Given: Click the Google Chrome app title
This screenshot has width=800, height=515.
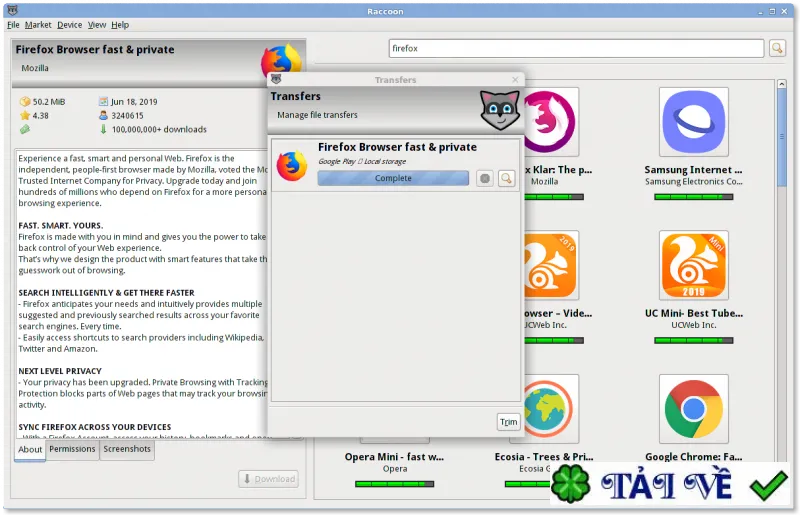Looking at the screenshot, I should 693,457.
